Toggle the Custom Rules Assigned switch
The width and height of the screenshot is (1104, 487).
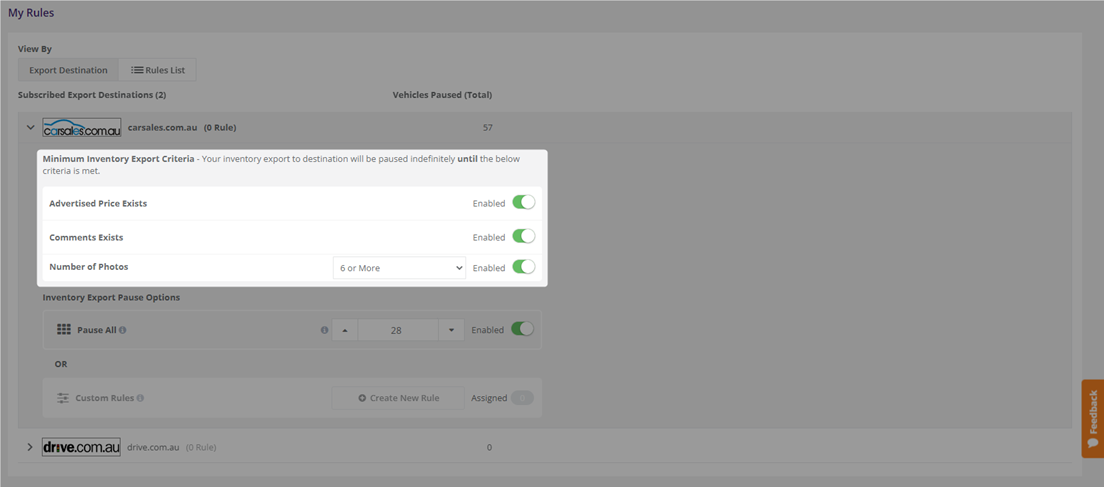[522, 398]
